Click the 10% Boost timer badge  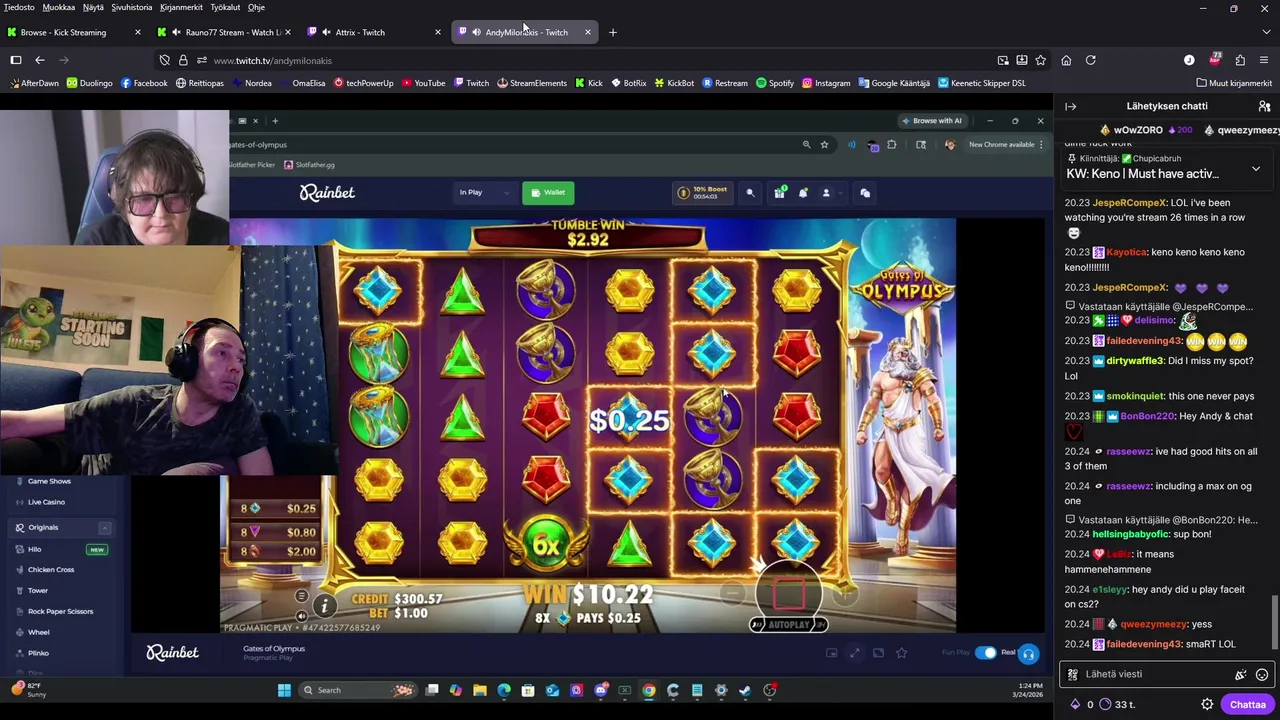pos(703,192)
